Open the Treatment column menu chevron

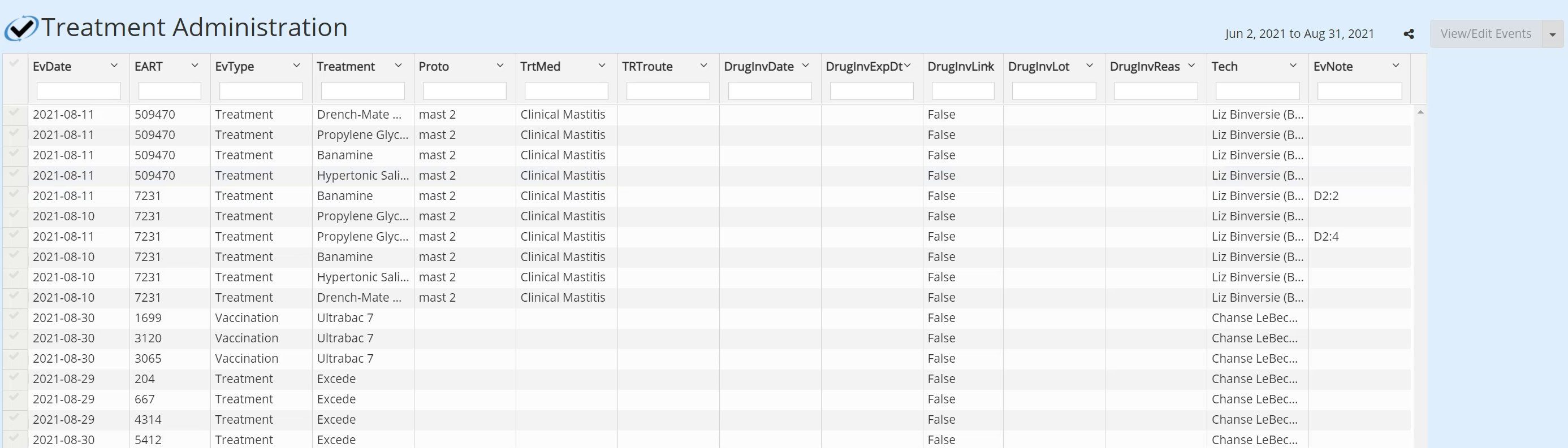(x=398, y=66)
